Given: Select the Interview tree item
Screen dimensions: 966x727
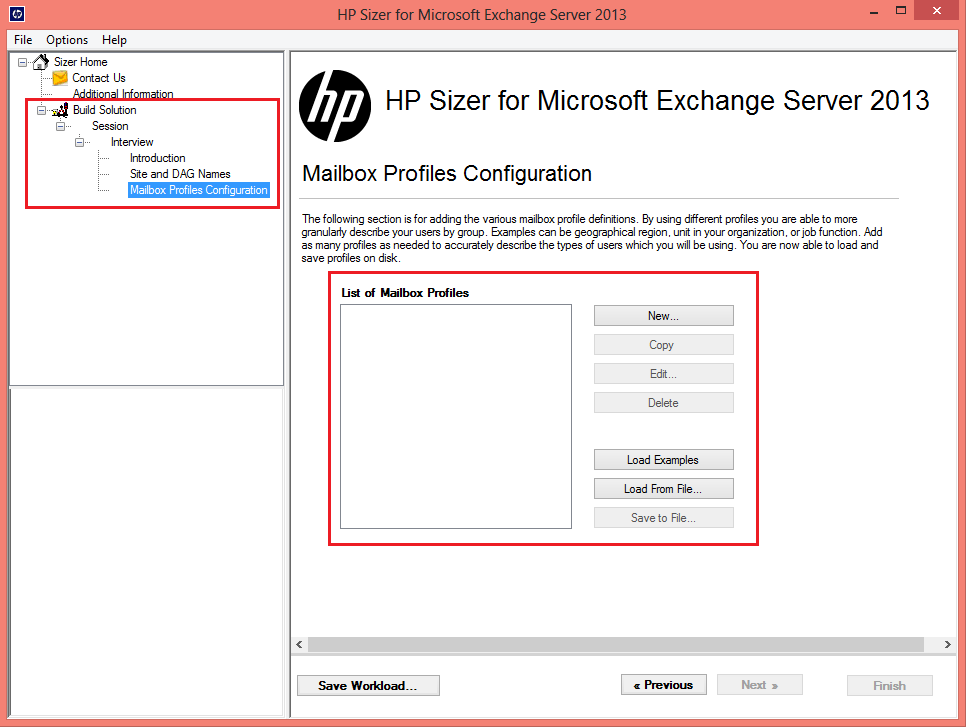Looking at the screenshot, I should pos(132,142).
